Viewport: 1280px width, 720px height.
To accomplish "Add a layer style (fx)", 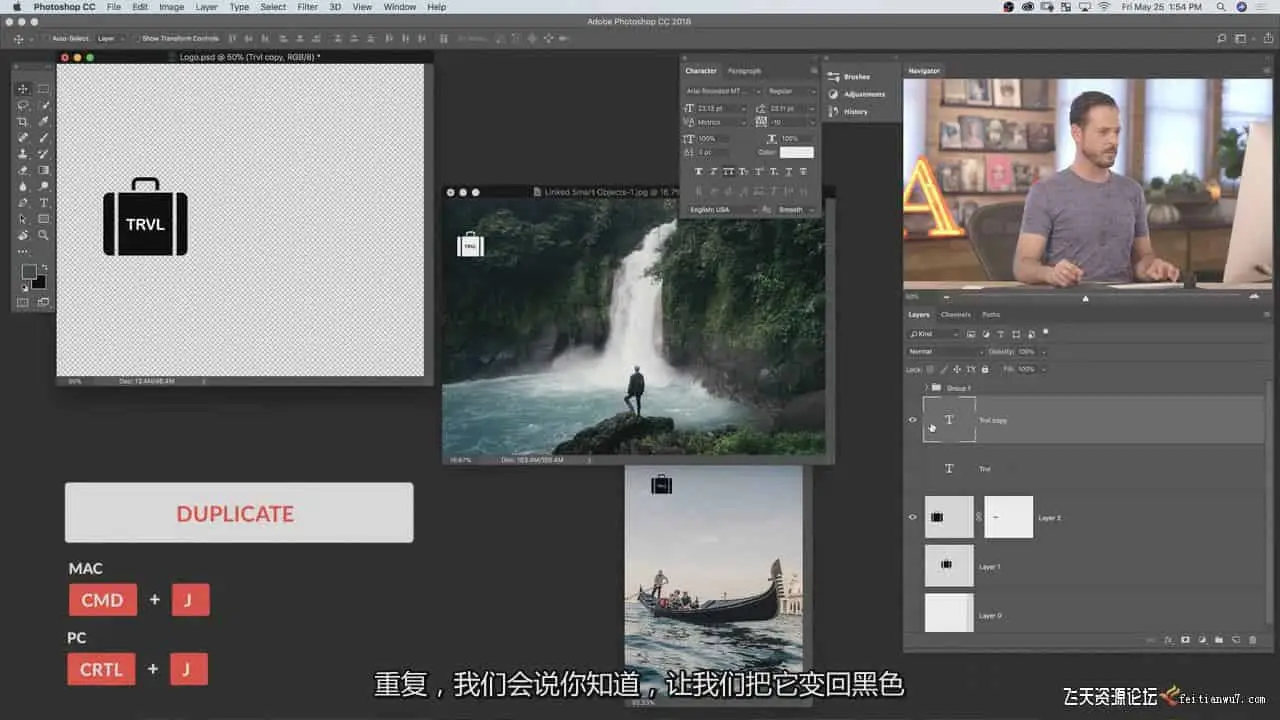I will [1168, 639].
